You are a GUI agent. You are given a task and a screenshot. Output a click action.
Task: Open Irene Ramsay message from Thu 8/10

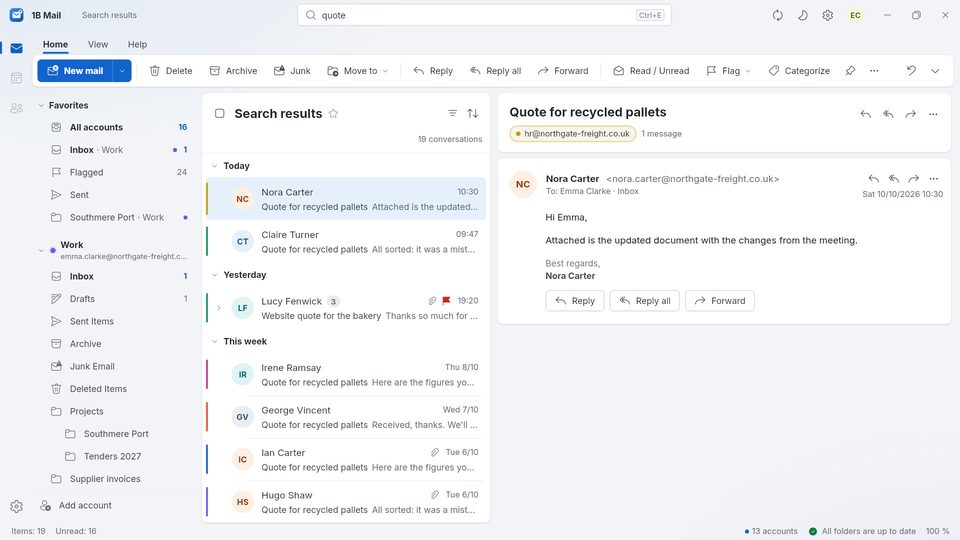tap(346, 375)
